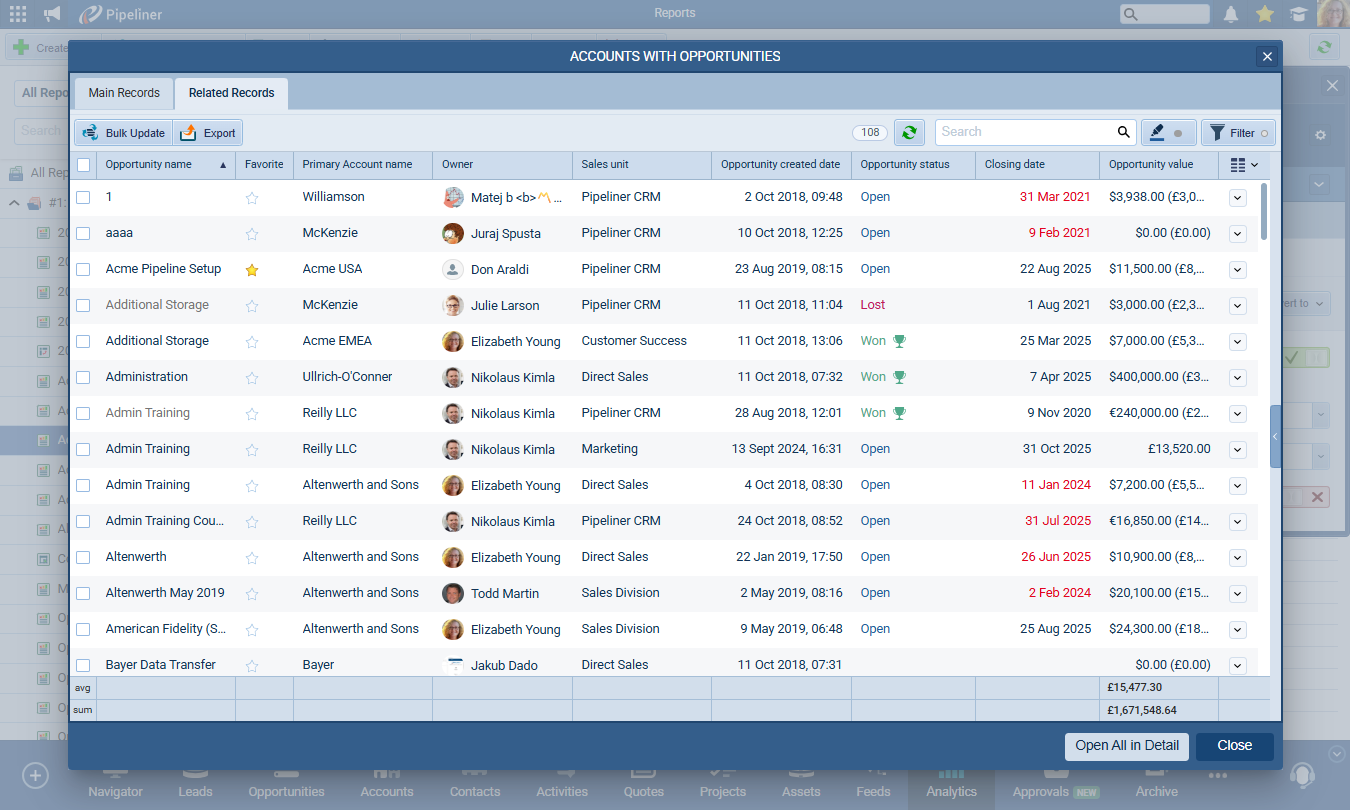
Task: Open the Filter options
Action: pos(1238,132)
